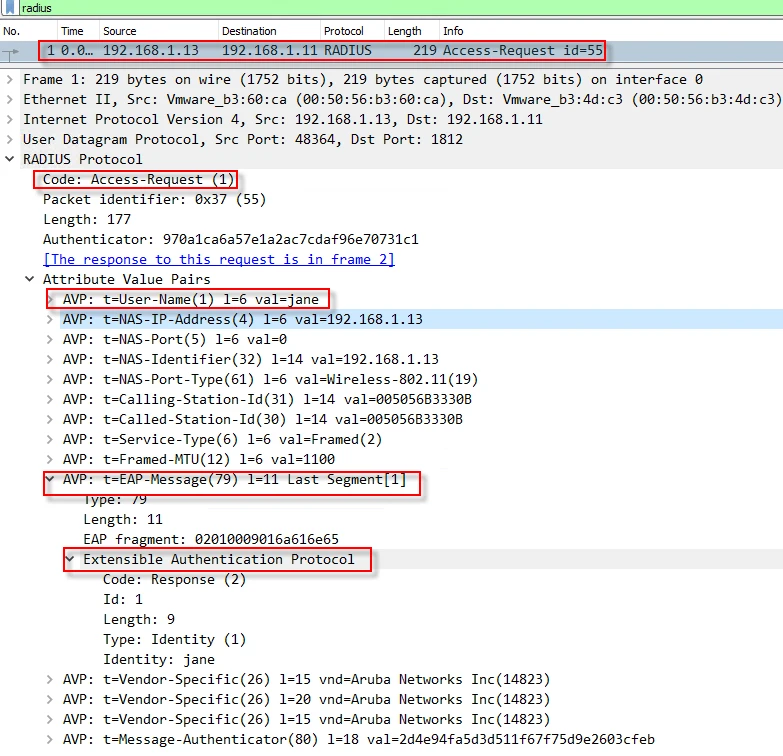The image size is (783, 756).
Task: Select the Access-Request id=55 packet row
Action: coord(320,50)
